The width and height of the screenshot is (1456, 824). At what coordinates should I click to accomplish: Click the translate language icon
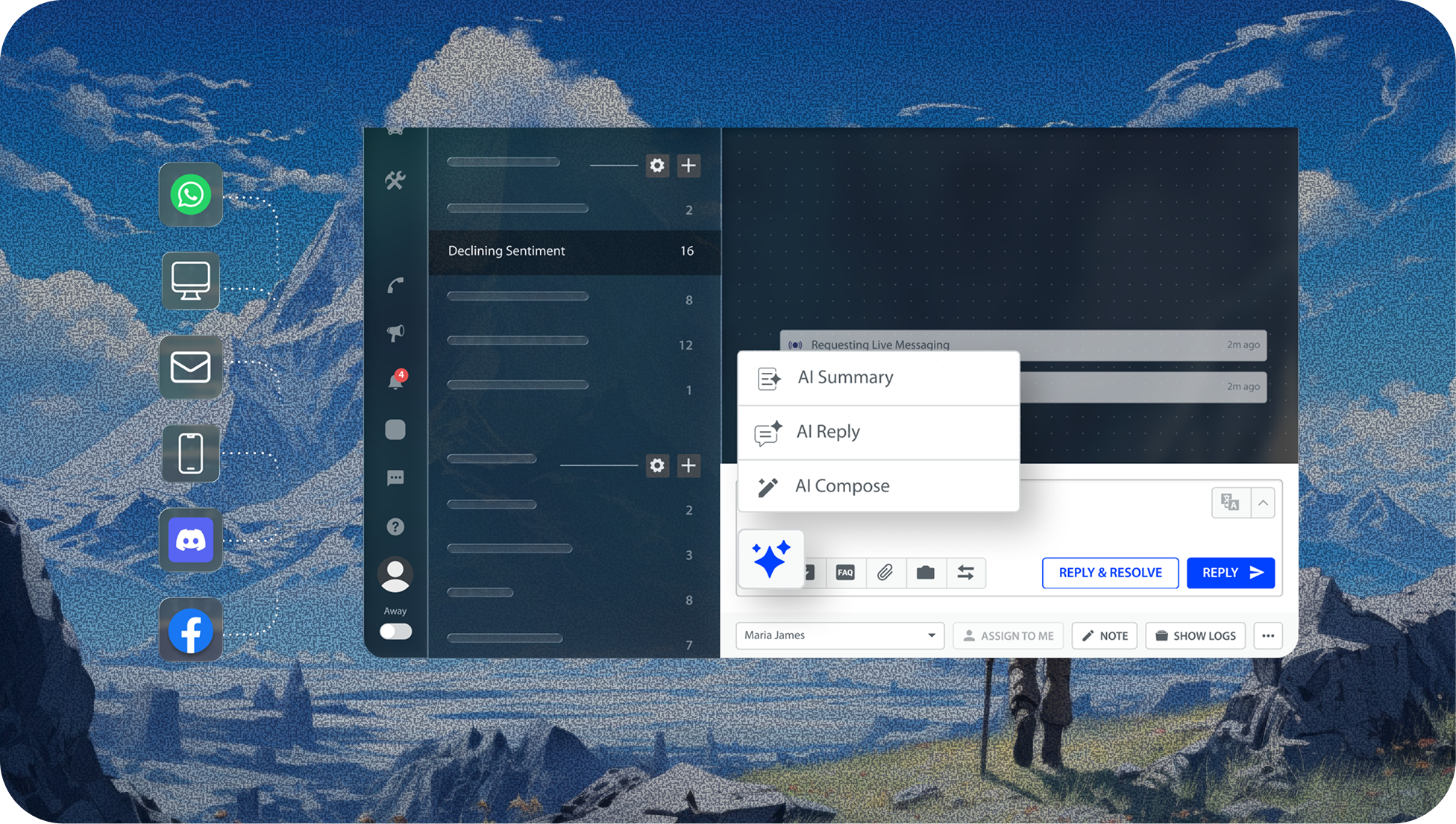(x=1231, y=503)
